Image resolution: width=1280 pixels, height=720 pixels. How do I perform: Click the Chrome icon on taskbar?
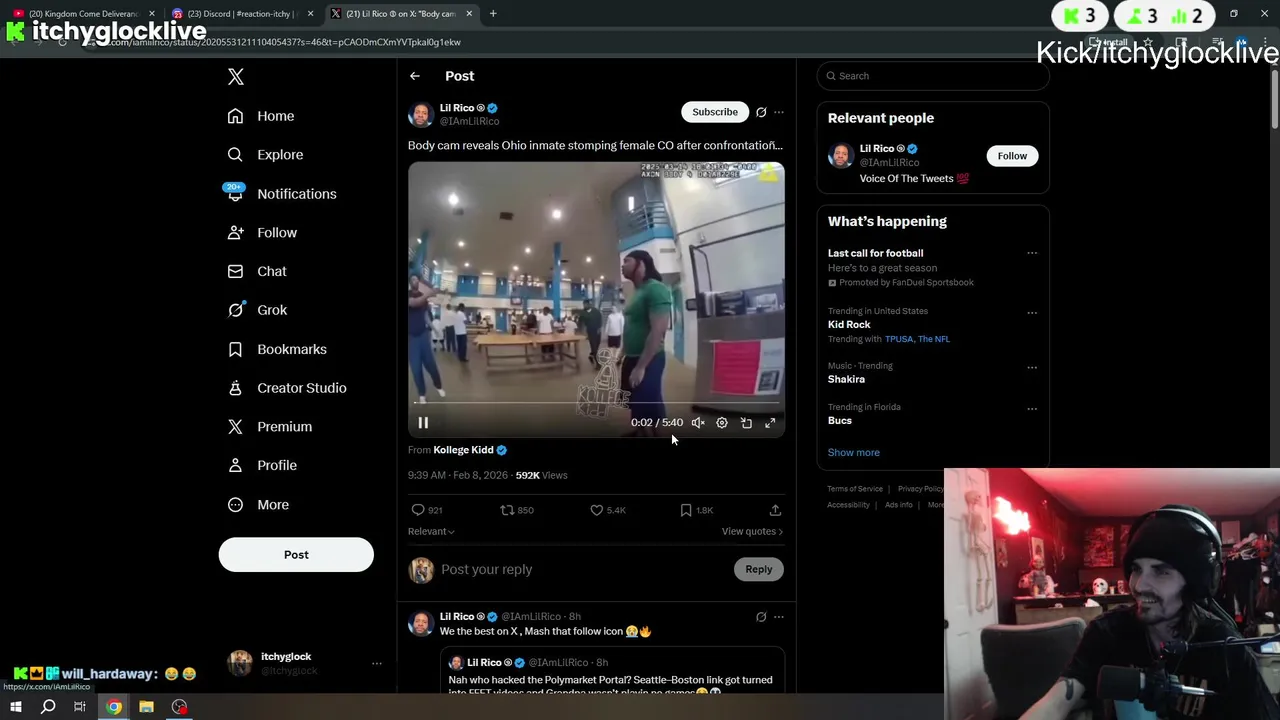click(x=114, y=707)
